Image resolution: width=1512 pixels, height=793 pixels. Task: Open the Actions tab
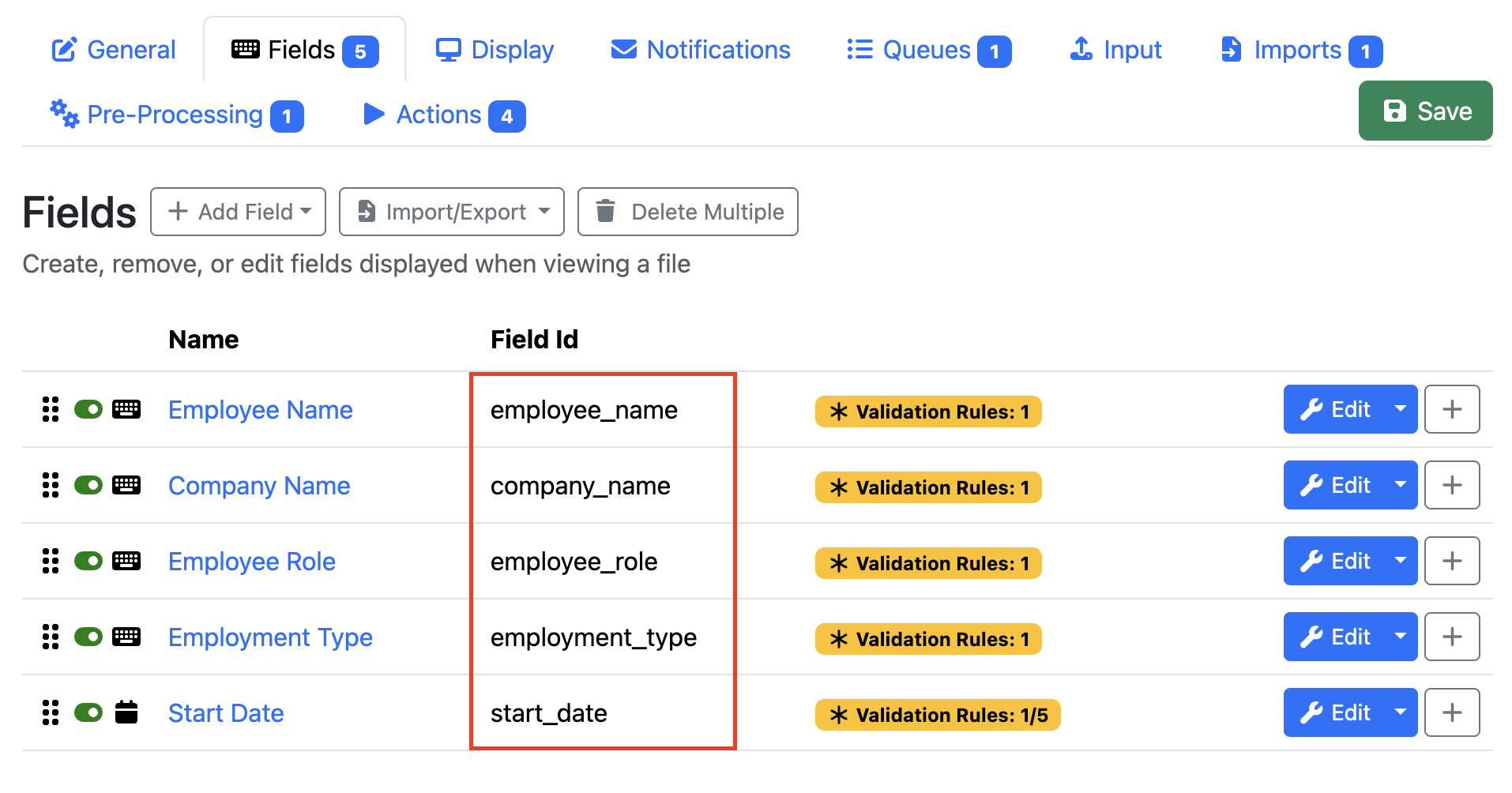(x=444, y=115)
